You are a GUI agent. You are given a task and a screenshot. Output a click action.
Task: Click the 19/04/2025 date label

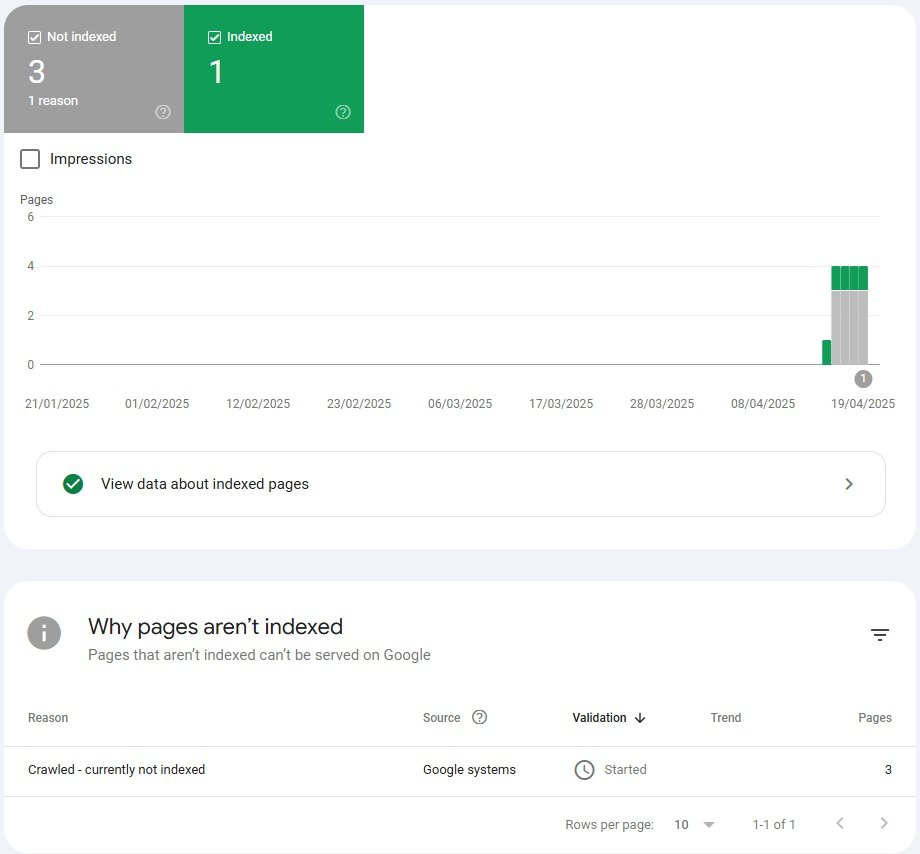(x=863, y=404)
